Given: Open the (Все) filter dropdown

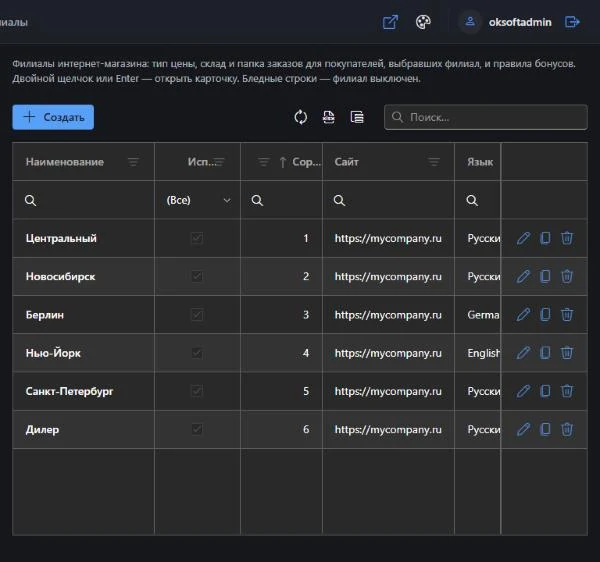Looking at the screenshot, I should point(197,200).
